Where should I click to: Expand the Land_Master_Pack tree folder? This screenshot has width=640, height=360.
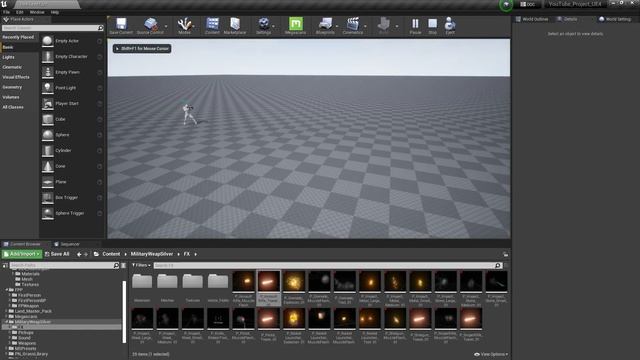pos(7,311)
